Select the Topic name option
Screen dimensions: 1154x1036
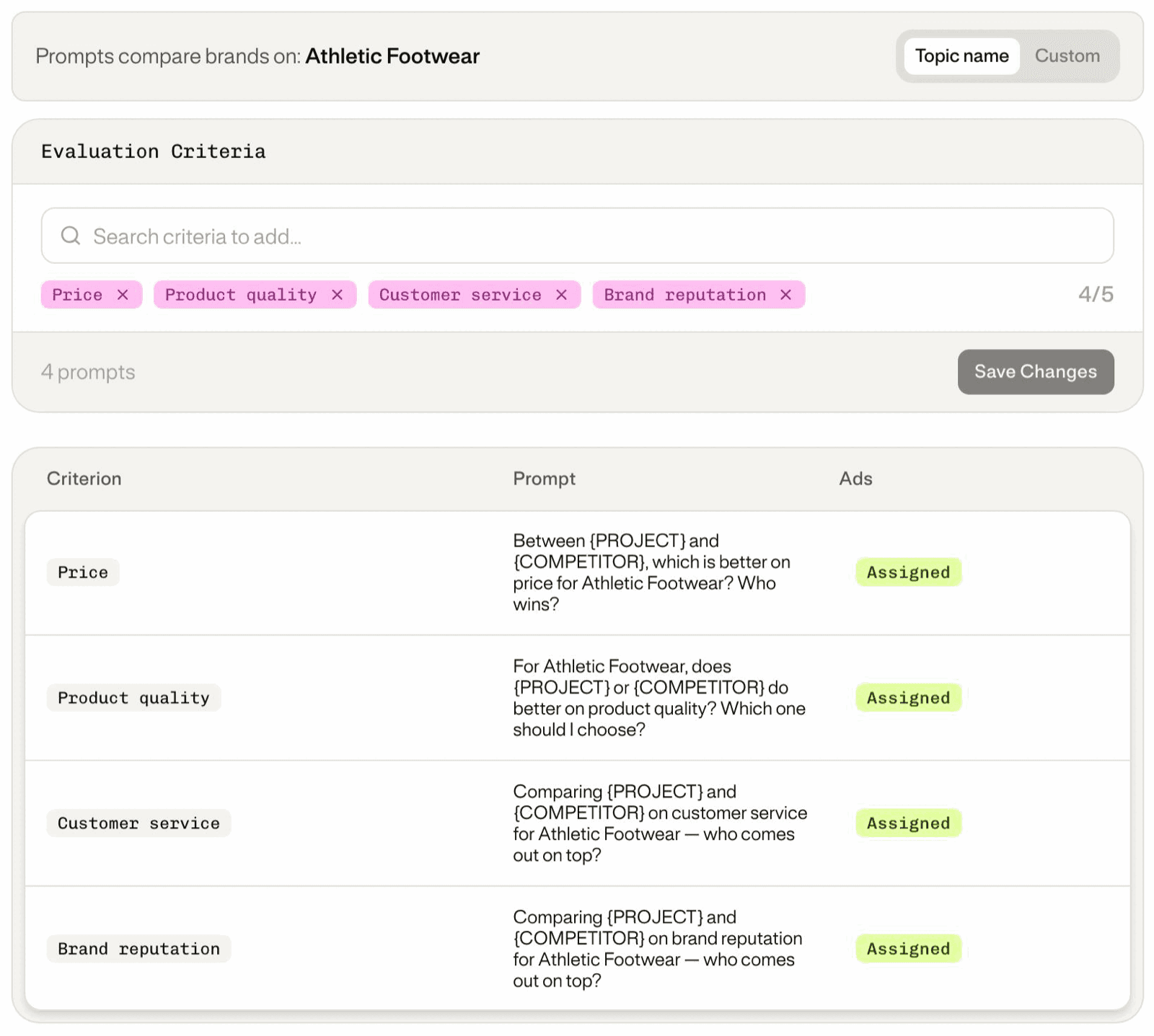tap(961, 56)
